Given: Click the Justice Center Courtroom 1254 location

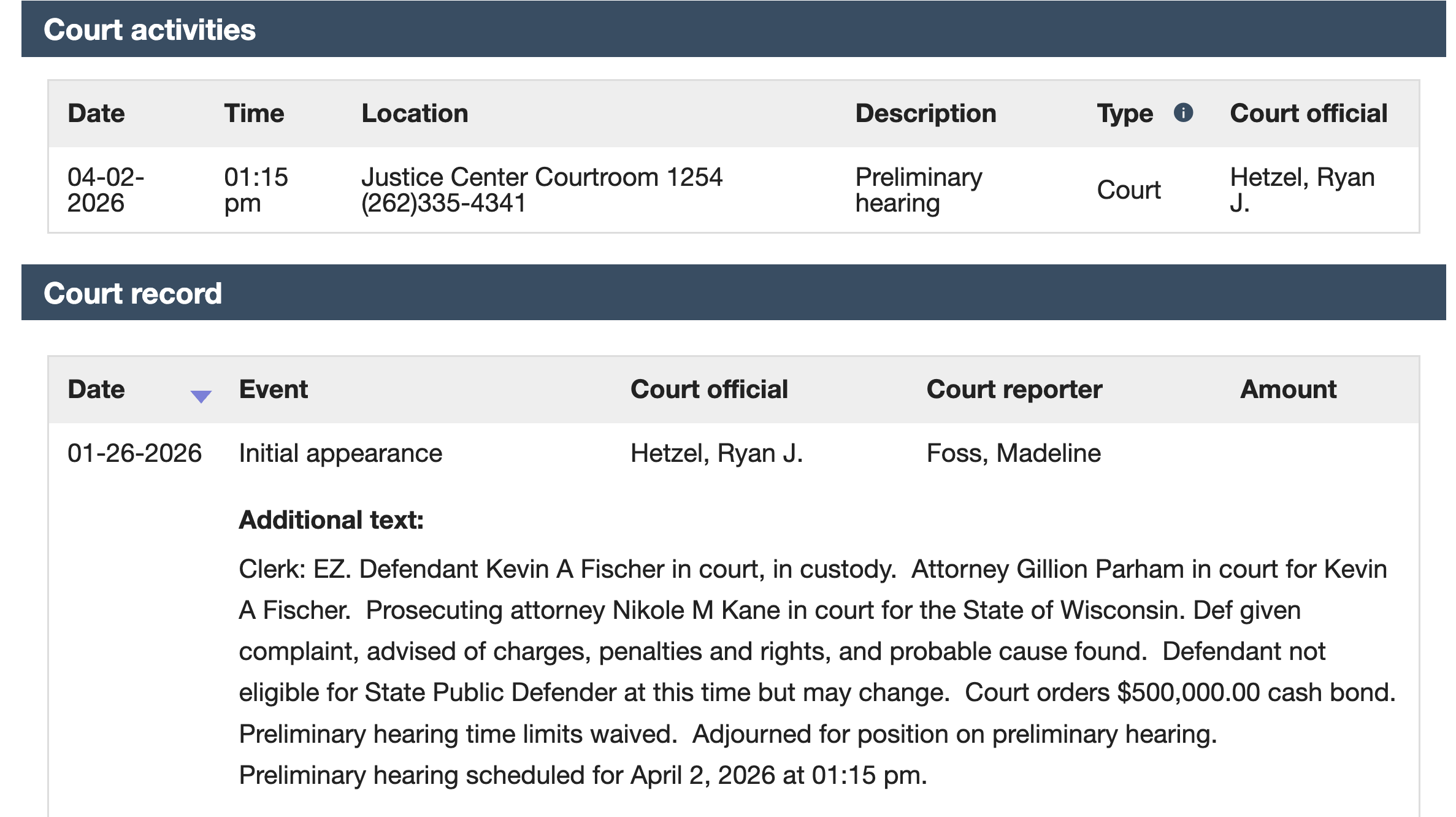Looking at the screenshot, I should [542, 177].
